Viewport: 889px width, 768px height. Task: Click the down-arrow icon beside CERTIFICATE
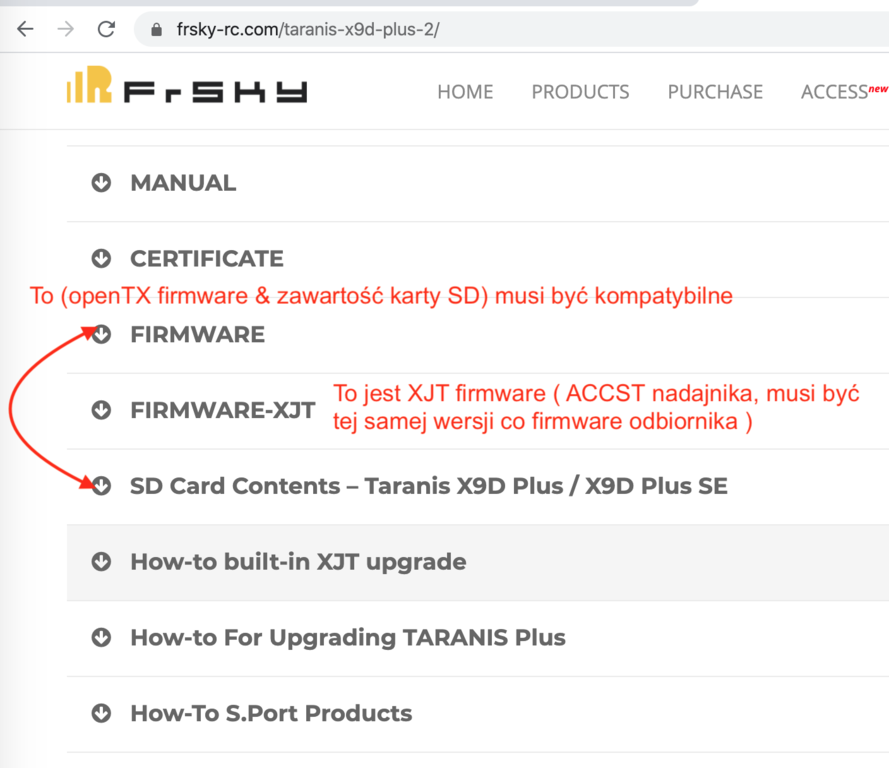click(x=101, y=259)
